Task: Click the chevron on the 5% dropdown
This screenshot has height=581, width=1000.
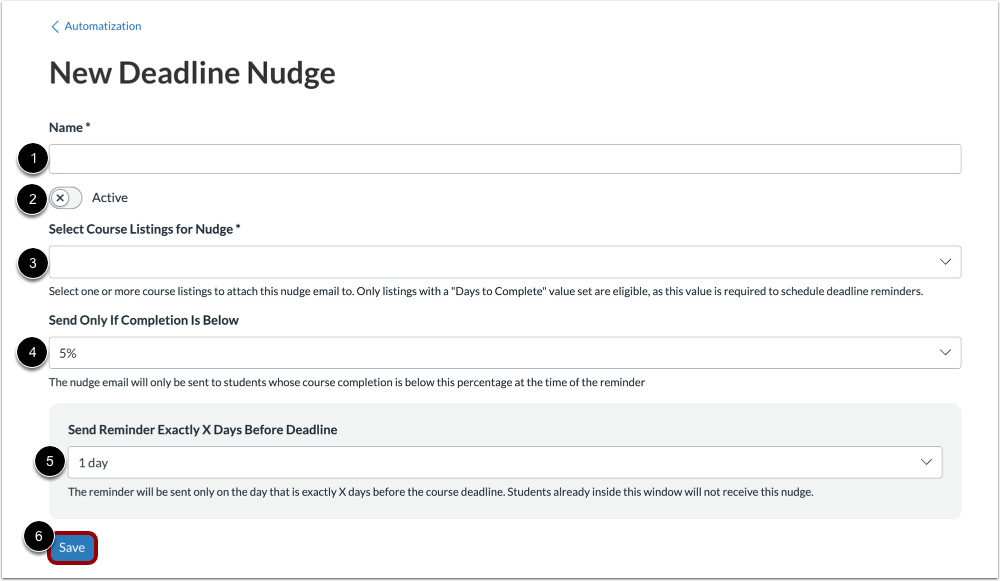Action: pos(945,352)
